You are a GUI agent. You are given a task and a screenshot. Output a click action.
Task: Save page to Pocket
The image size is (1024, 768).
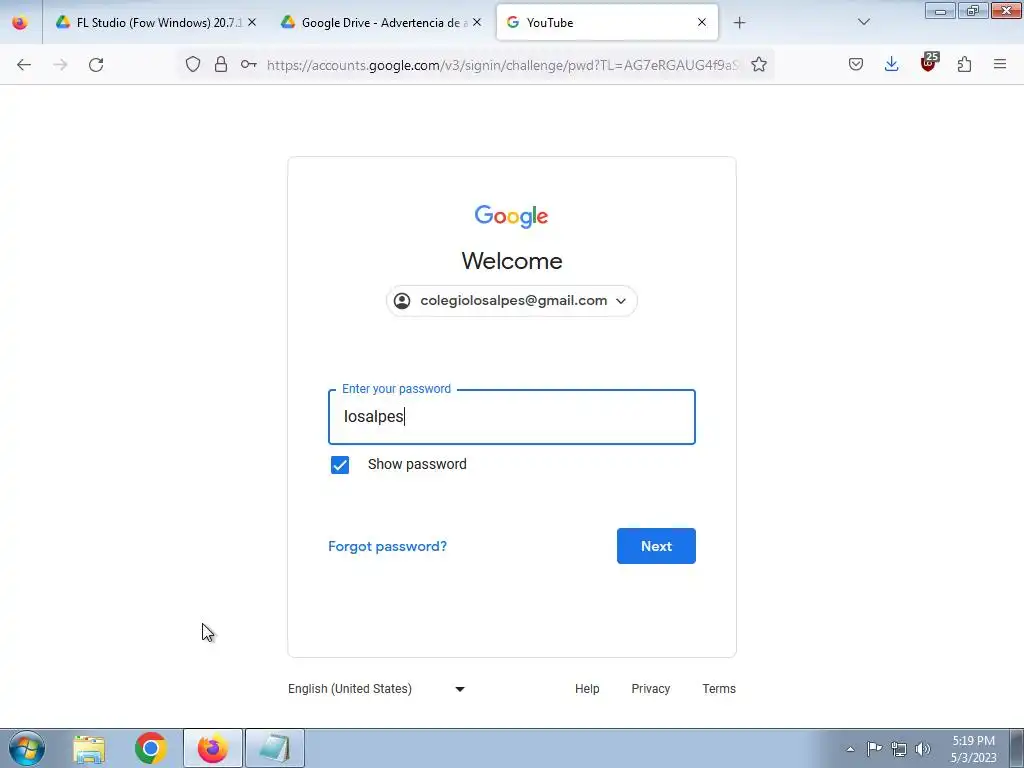tap(856, 64)
